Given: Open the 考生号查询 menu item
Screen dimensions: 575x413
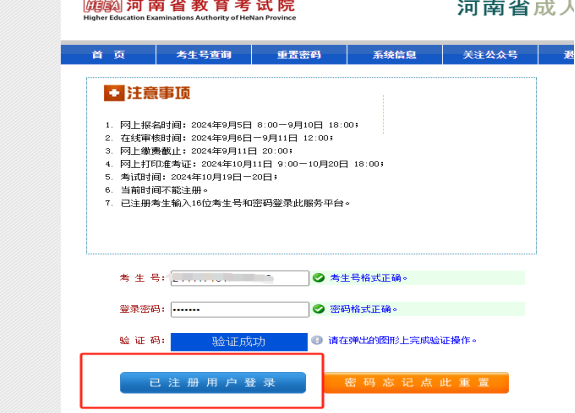Looking at the screenshot, I should (204, 55).
